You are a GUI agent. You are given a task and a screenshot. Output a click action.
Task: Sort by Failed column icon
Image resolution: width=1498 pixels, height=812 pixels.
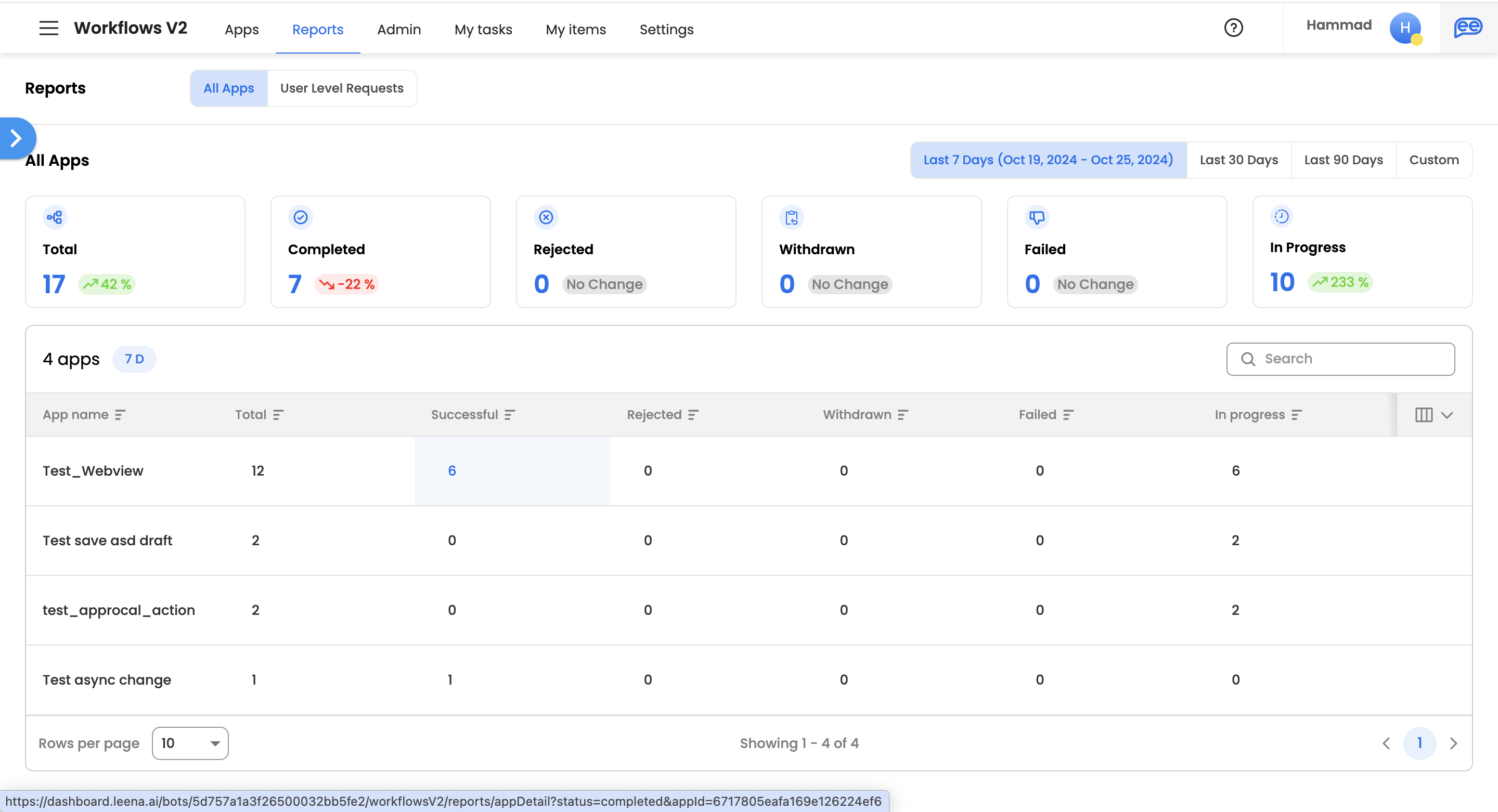pyautogui.click(x=1068, y=415)
